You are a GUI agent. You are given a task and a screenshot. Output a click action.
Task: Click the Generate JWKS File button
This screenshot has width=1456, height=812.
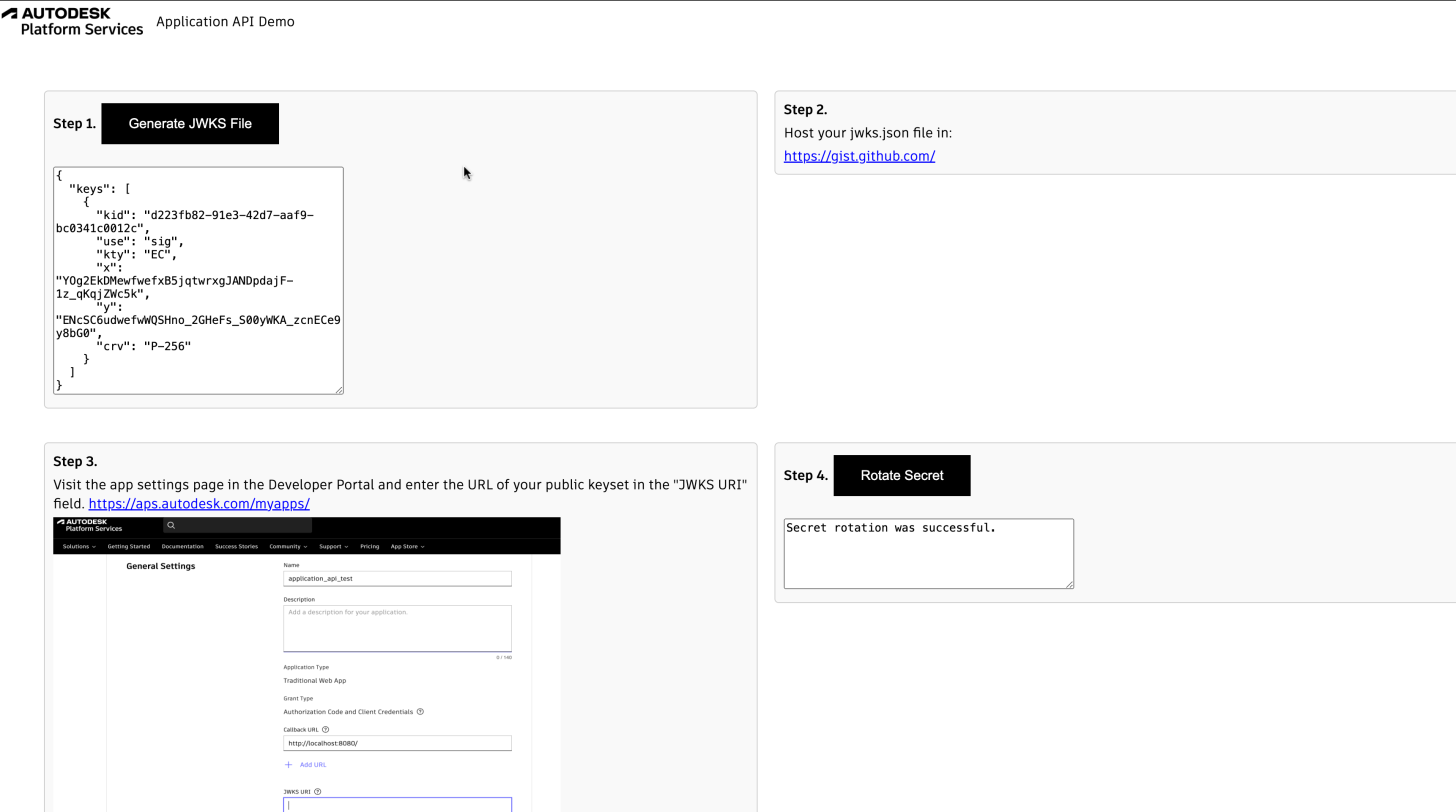point(190,123)
